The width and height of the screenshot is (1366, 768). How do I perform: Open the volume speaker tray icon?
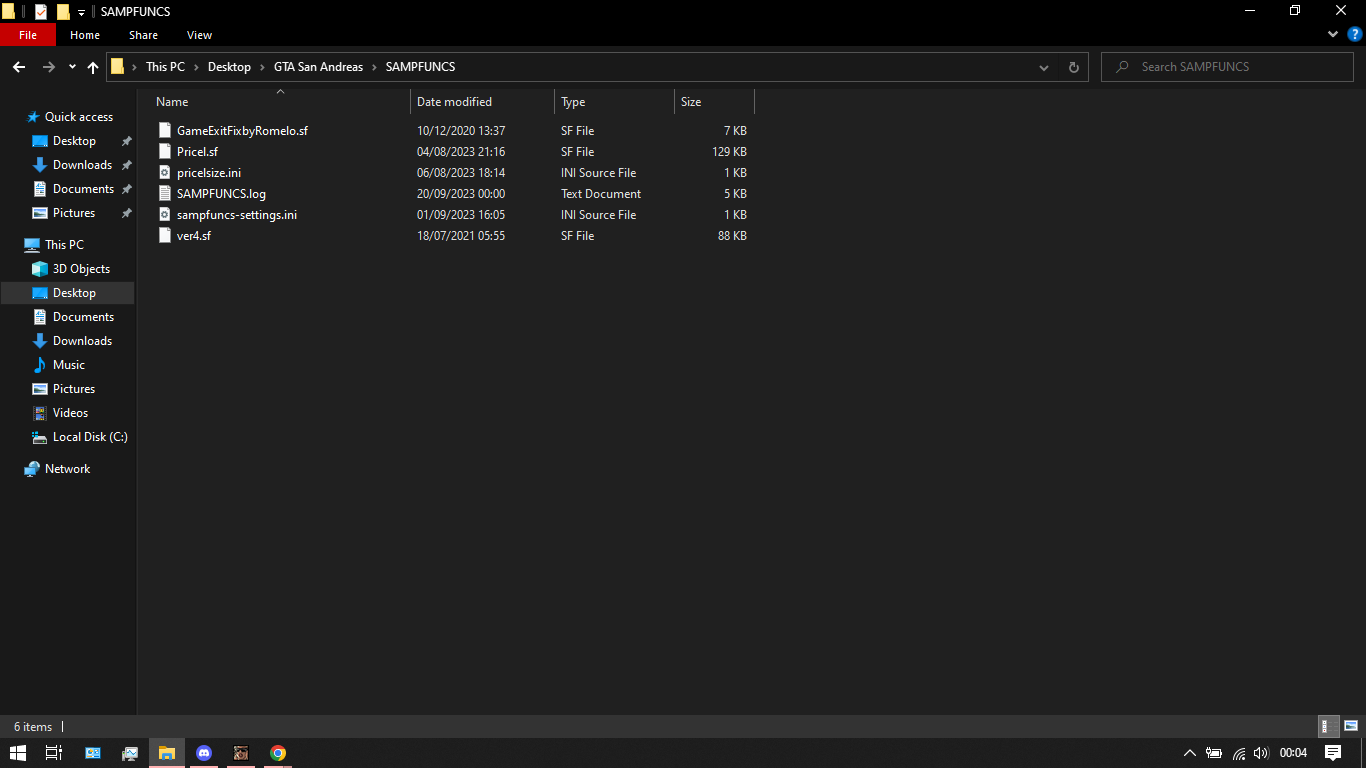(1261, 753)
